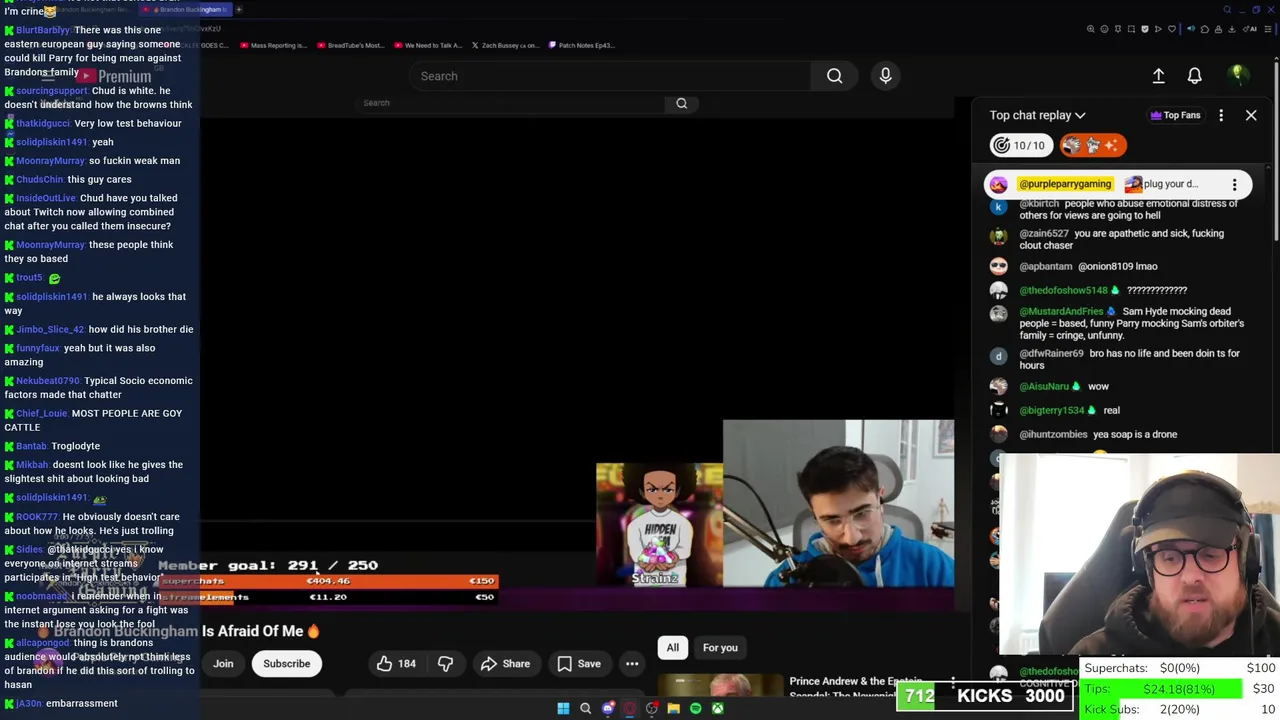
Task: Open the account avatar menu
Action: (1237, 76)
